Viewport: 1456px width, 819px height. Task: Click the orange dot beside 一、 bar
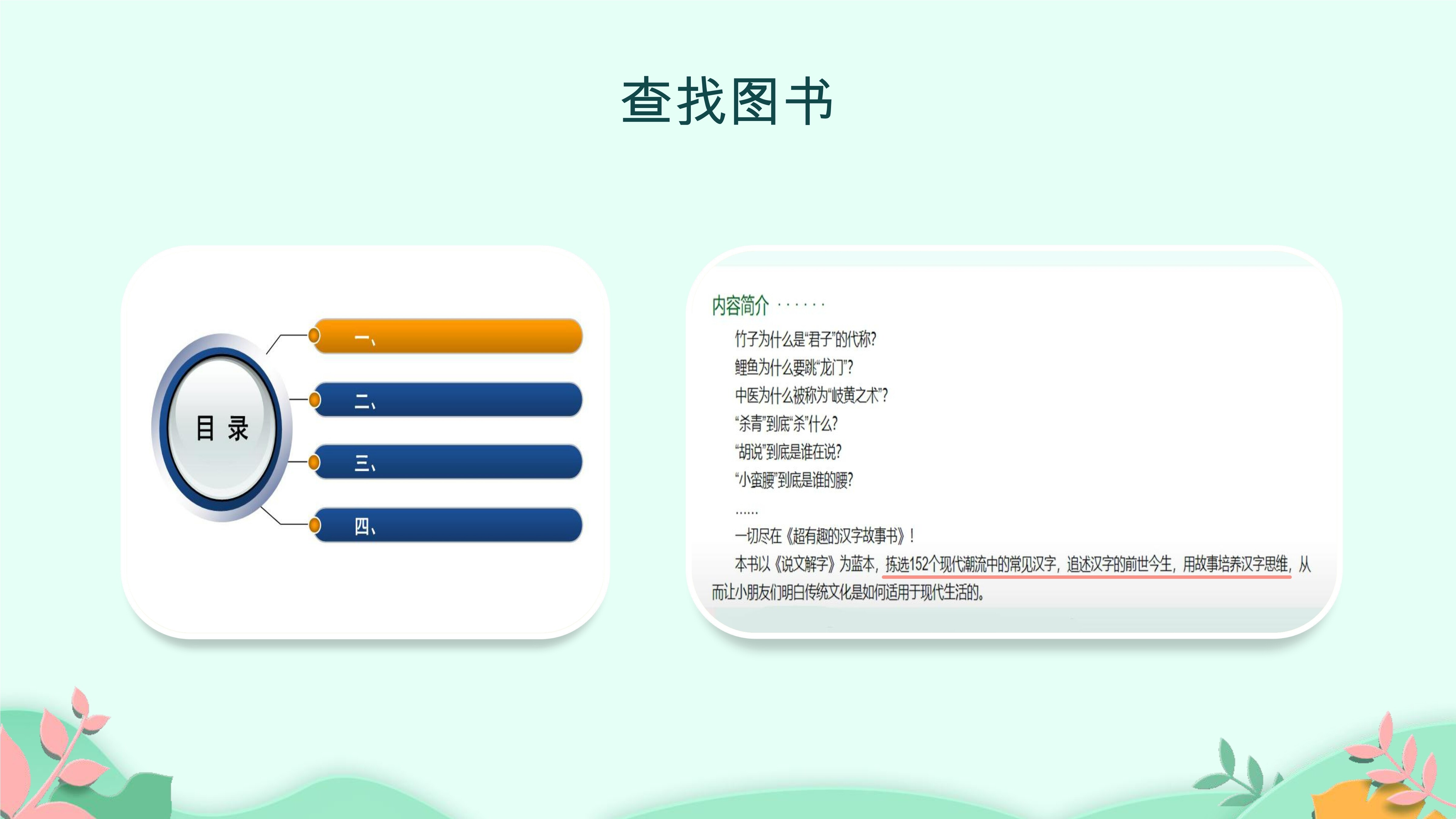pyautogui.click(x=314, y=336)
